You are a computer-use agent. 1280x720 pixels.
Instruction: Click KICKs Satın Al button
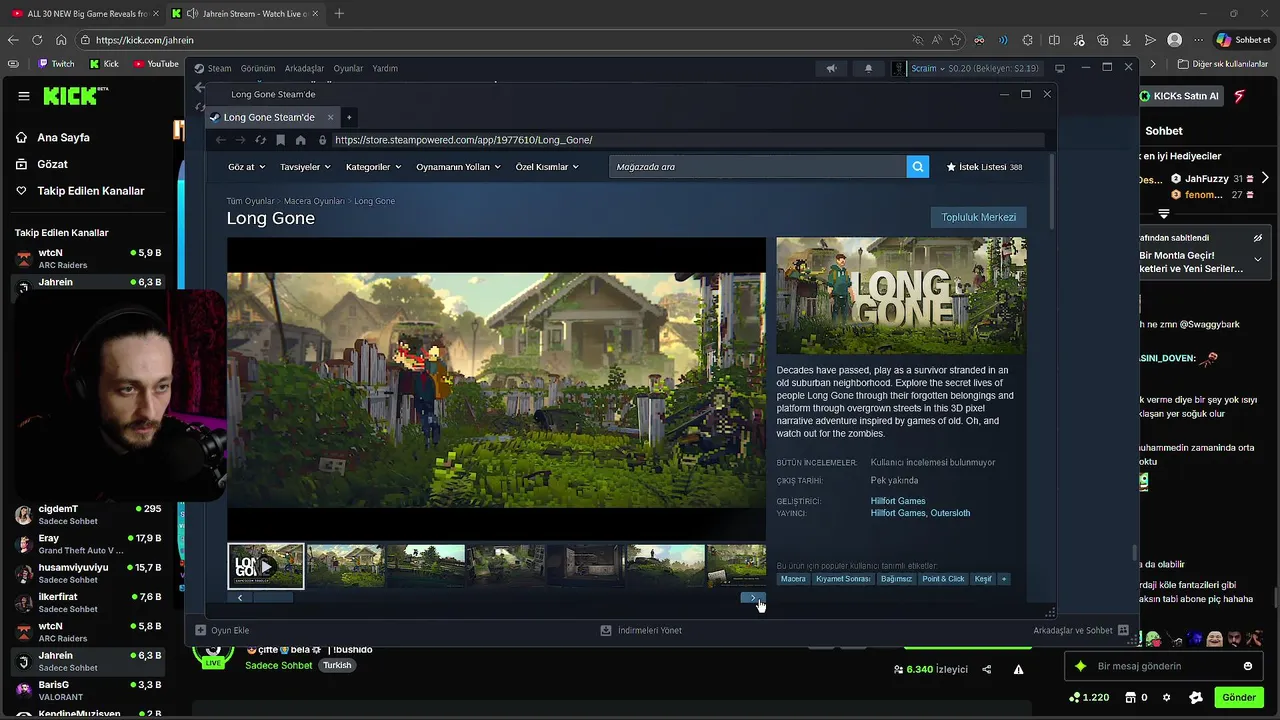click(x=1180, y=96)
